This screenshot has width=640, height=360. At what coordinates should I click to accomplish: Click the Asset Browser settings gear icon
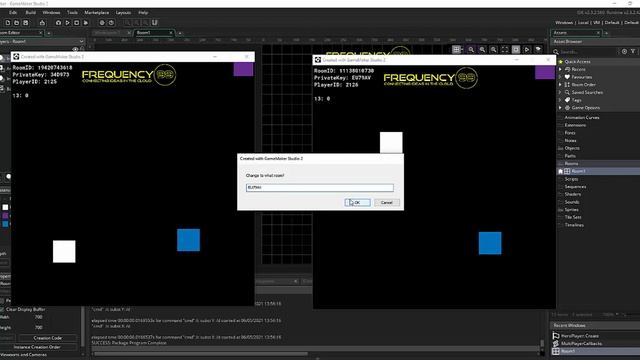tap(624, 51)
